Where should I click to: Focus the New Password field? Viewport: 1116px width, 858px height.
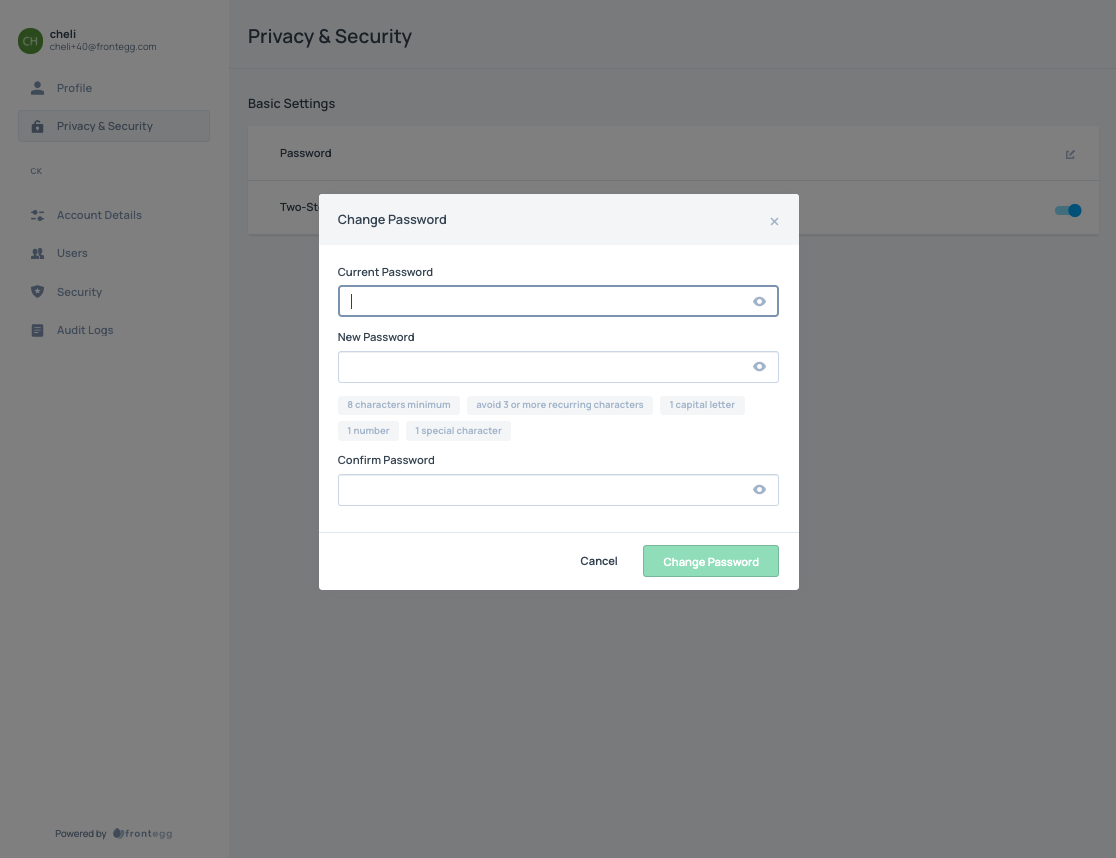pos(558,367)
